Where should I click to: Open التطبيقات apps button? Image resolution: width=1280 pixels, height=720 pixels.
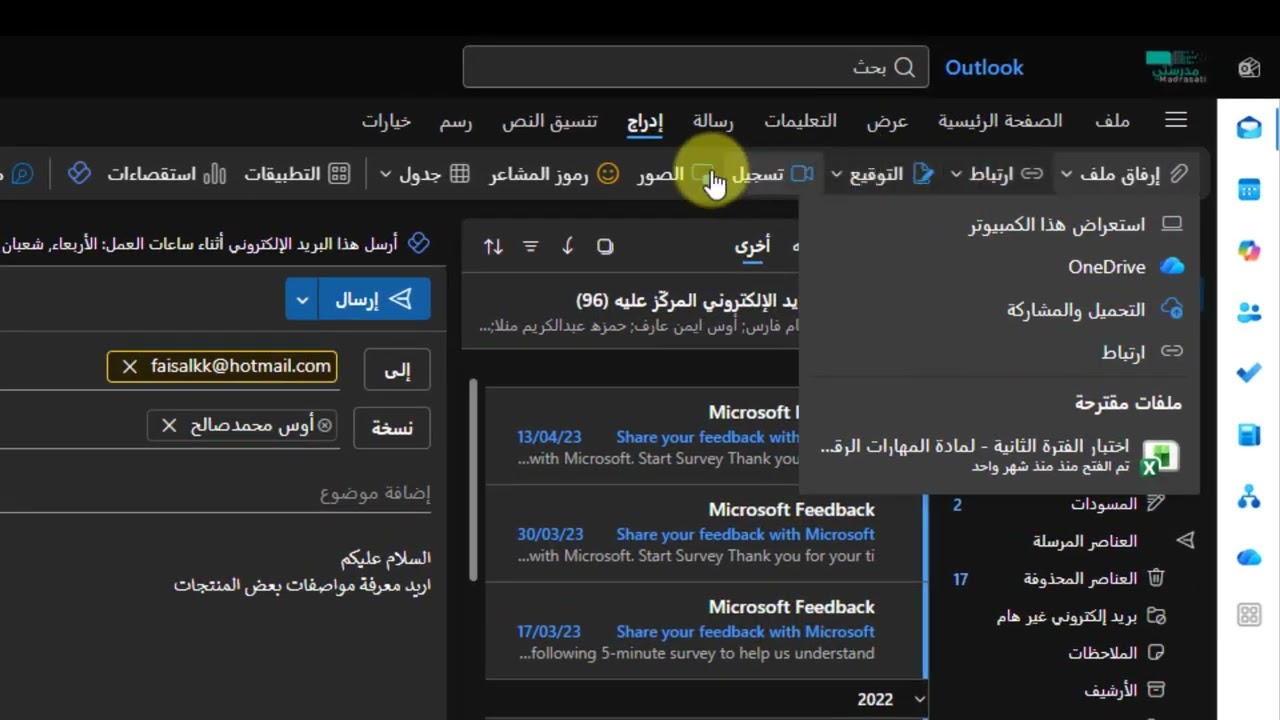[297, 174]
